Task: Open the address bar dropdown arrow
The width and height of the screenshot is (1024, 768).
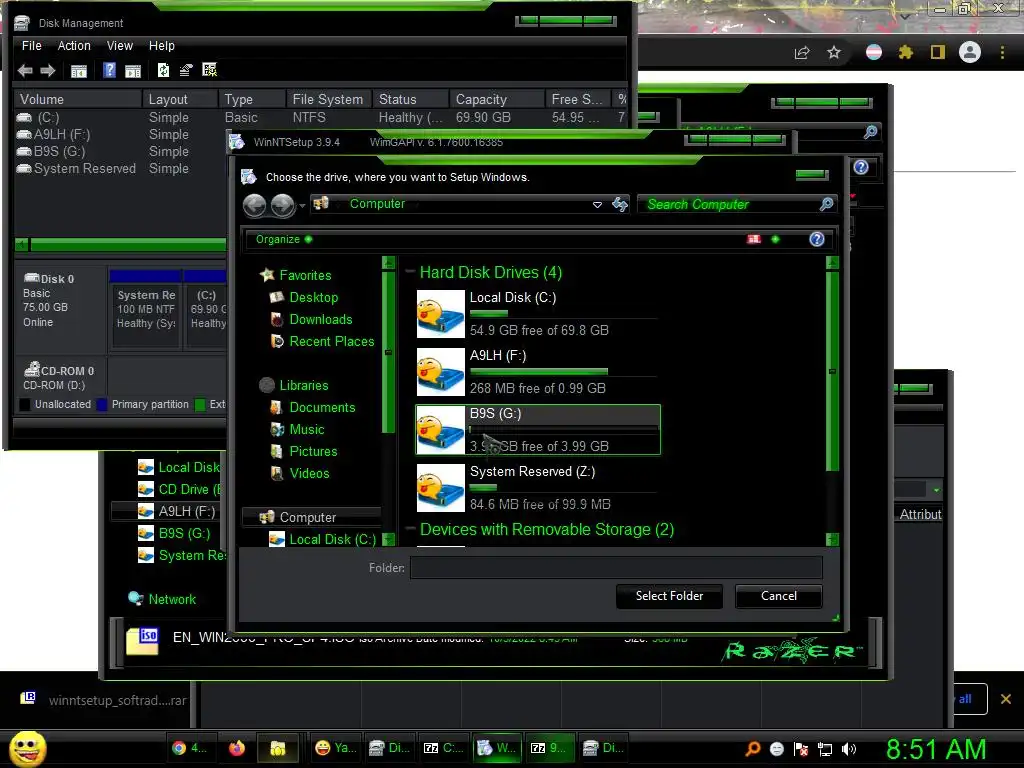Action: (597, 204)
